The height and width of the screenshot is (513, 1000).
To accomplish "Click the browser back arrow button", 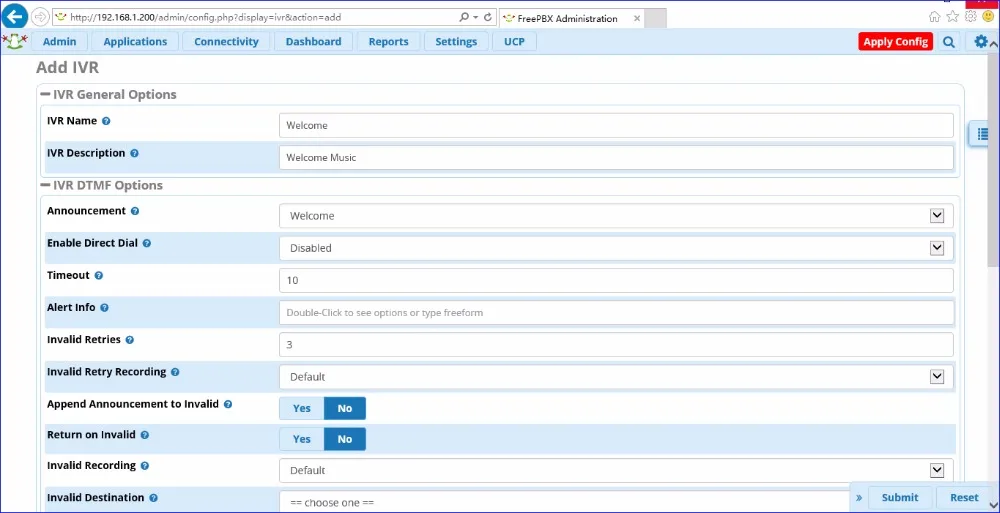I will pos(14,17).
